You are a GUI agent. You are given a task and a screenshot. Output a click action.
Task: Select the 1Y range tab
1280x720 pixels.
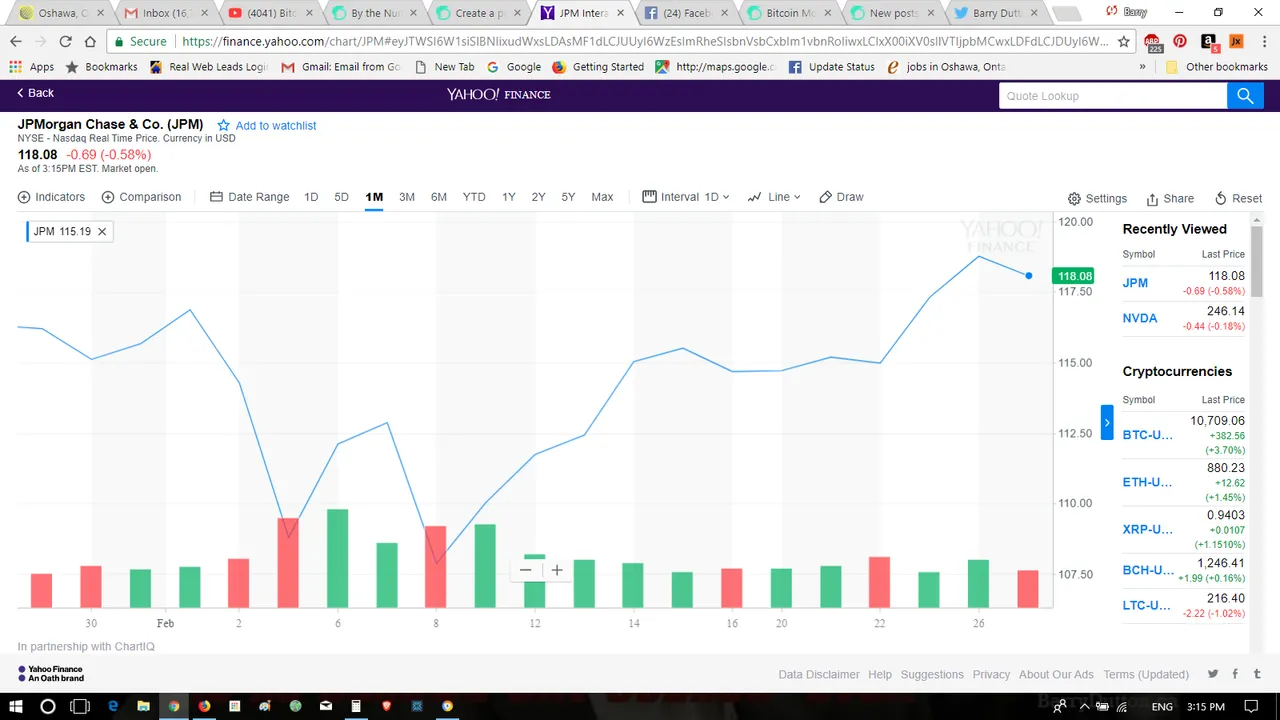click(509, 197)
